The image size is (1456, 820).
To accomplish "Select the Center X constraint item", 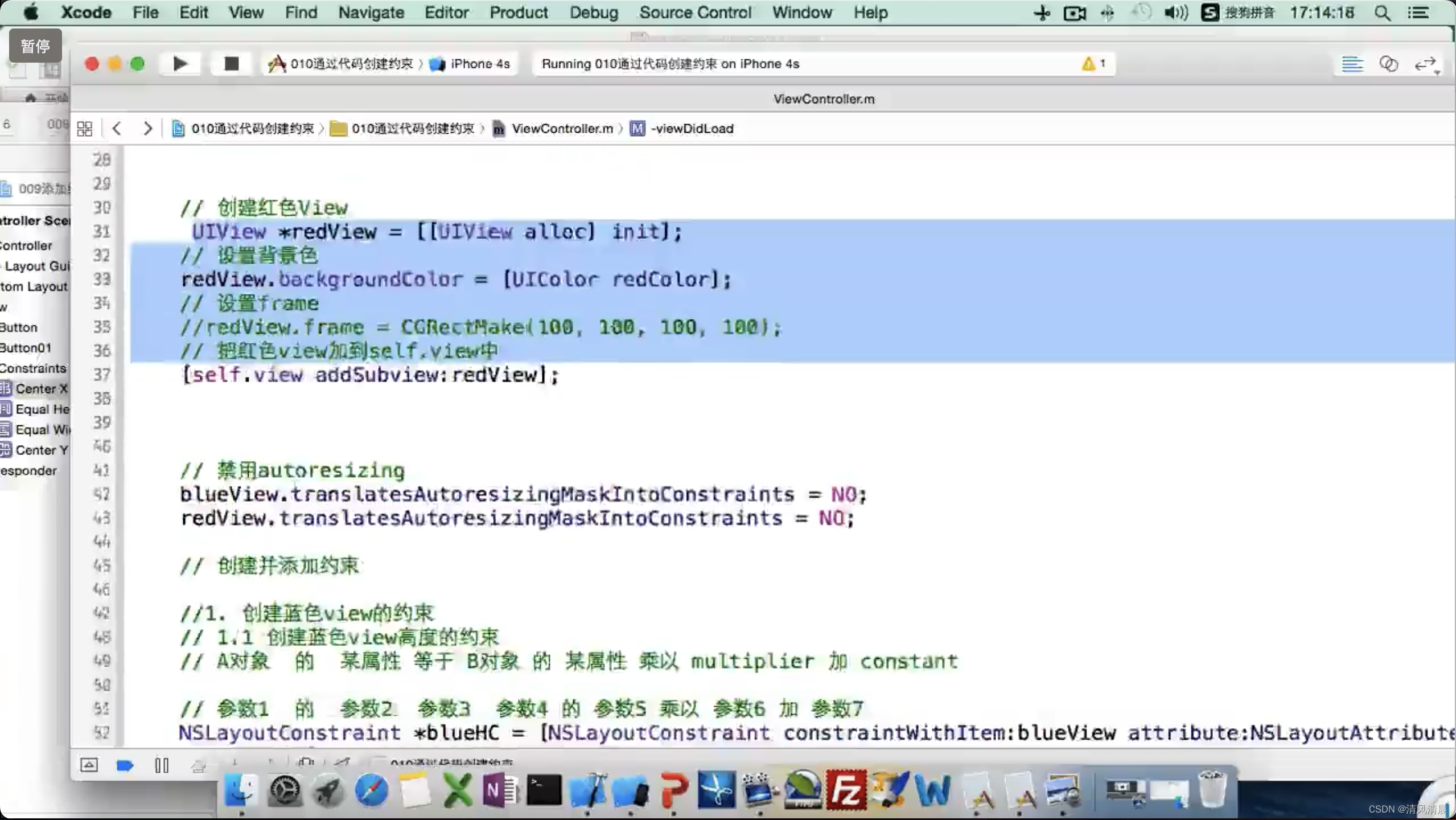I will pyautogui.click(x=40, y=389).
